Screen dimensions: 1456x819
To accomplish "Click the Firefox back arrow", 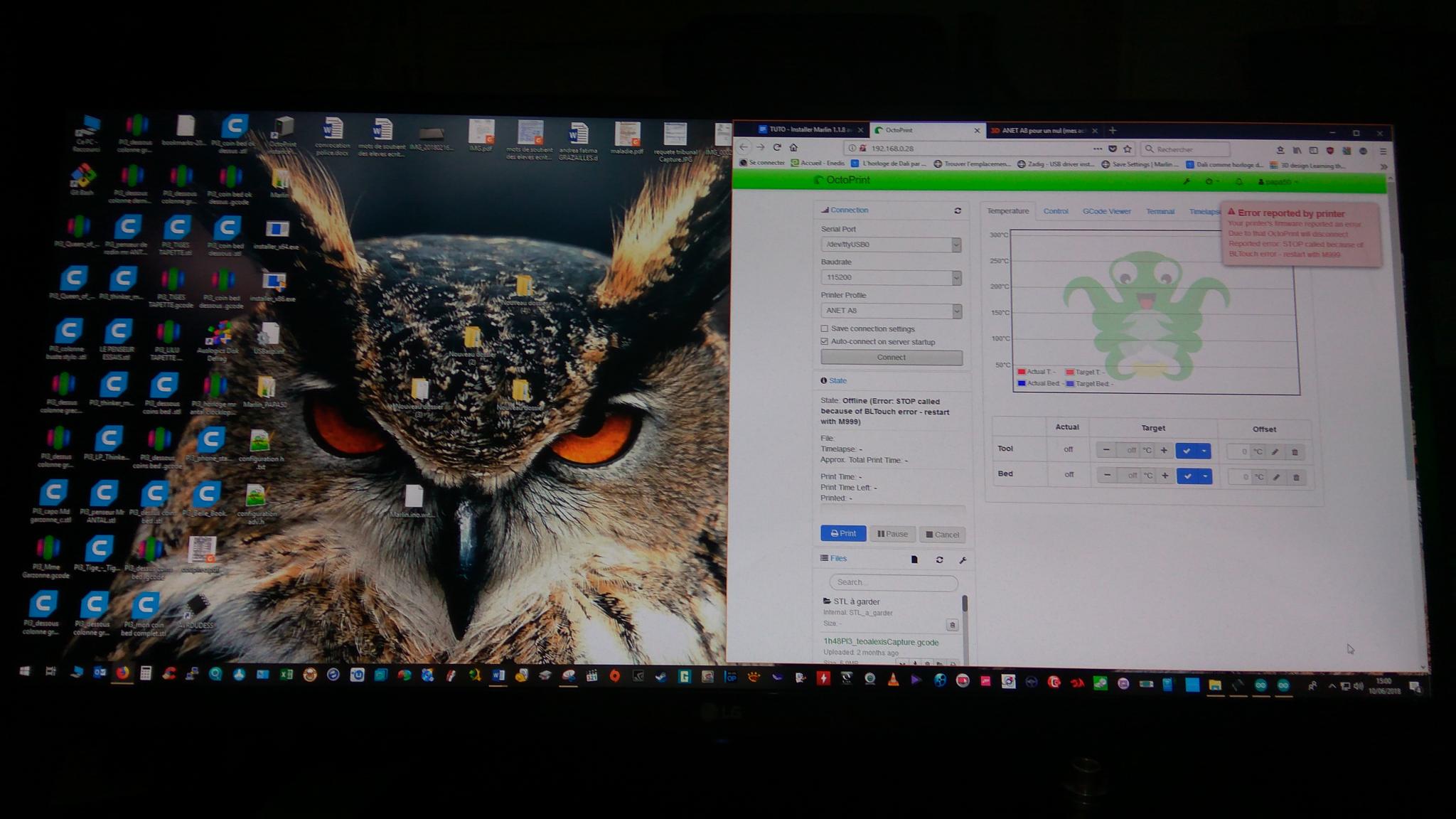I will (744, 147).
